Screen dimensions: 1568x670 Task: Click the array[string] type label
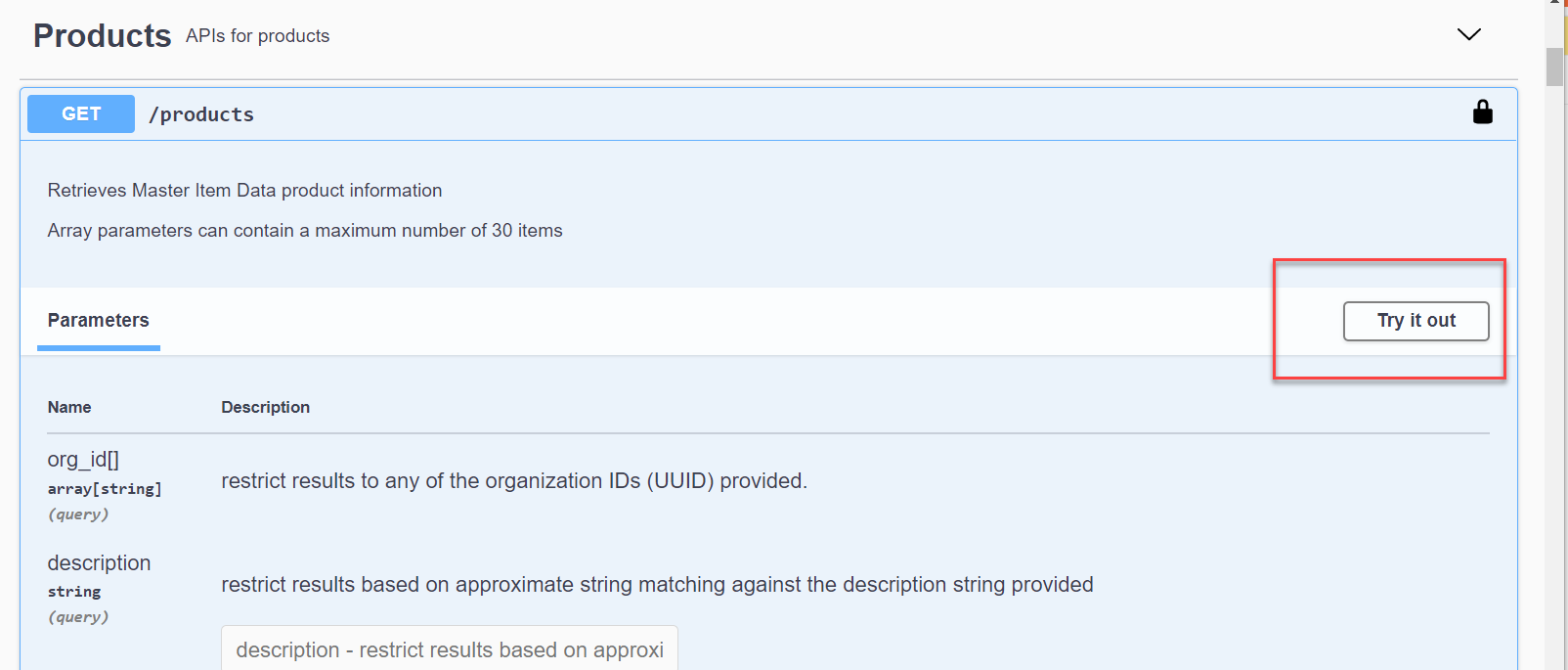(x=105, y=489)
